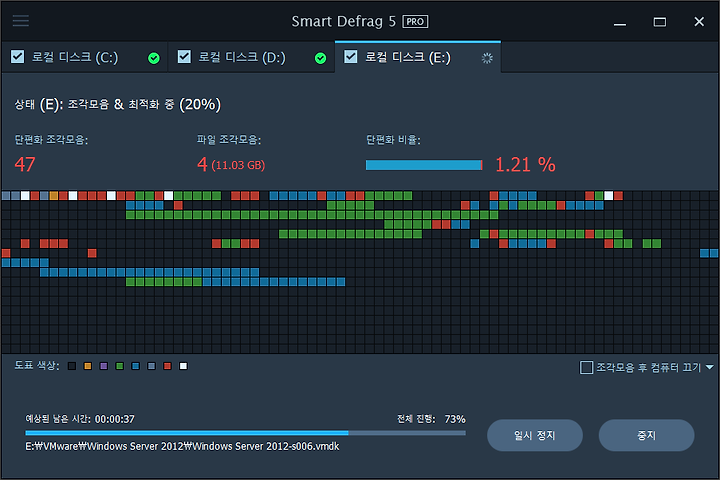720x480 pixels.
Task: Click the green checkmark on the C: tab
Action: 154,58
